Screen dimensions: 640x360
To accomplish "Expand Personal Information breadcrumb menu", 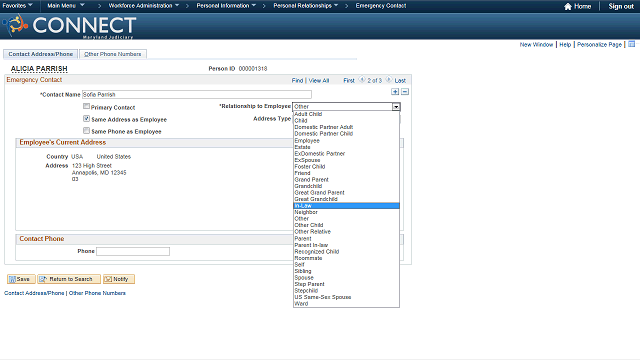I will click(226, 6).
